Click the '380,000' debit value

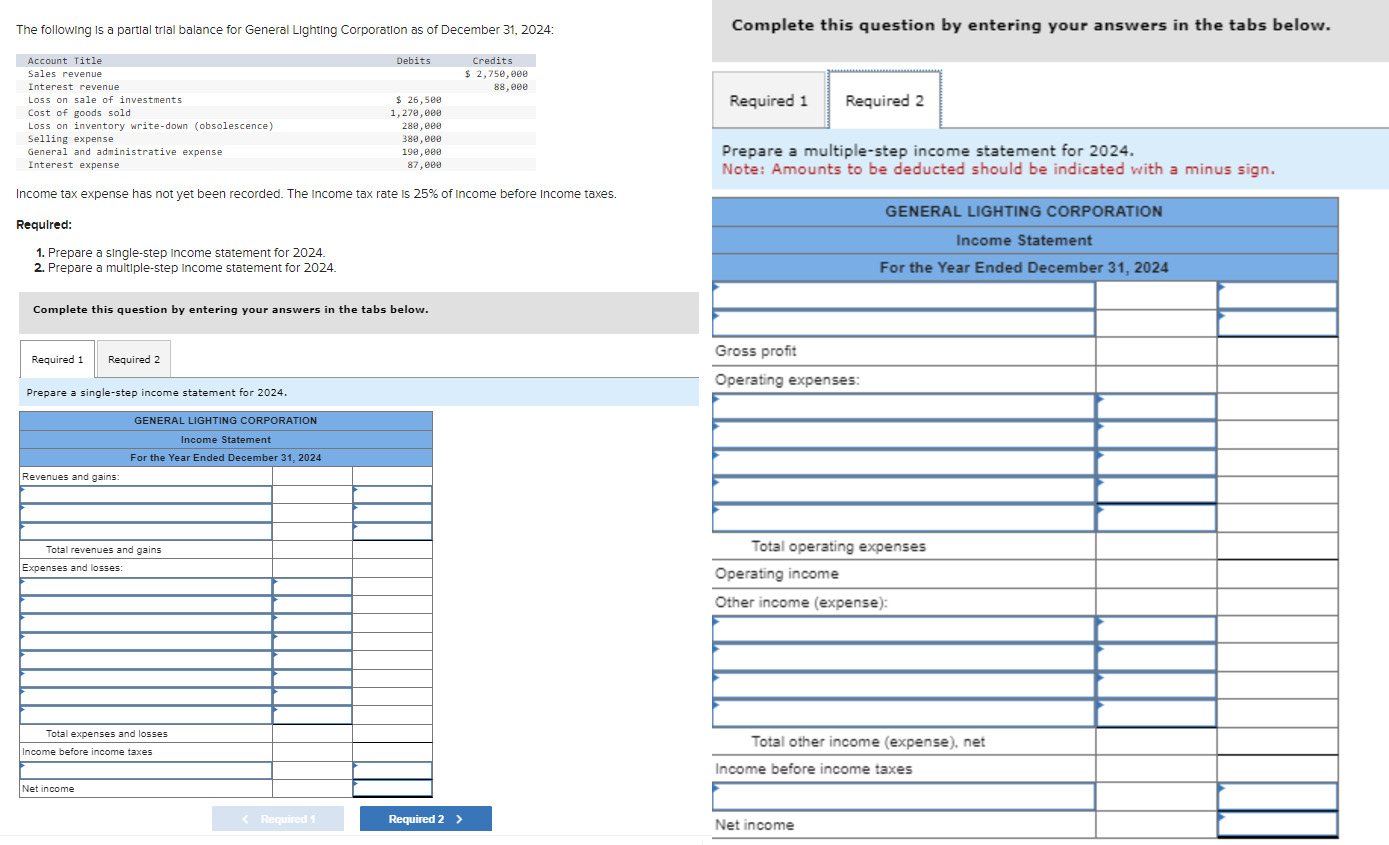coord(422,139)
